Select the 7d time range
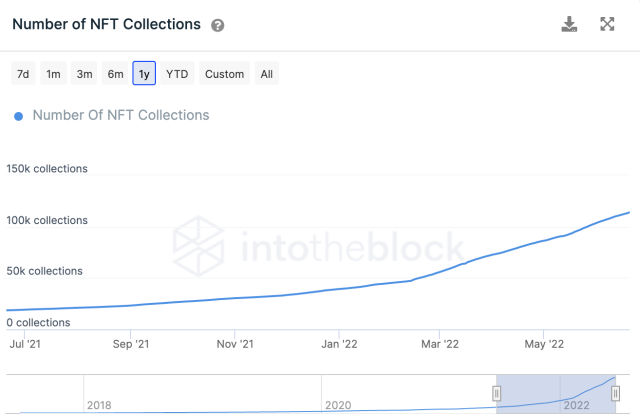This screenshot has height=414, width=640. pos(22,74)
